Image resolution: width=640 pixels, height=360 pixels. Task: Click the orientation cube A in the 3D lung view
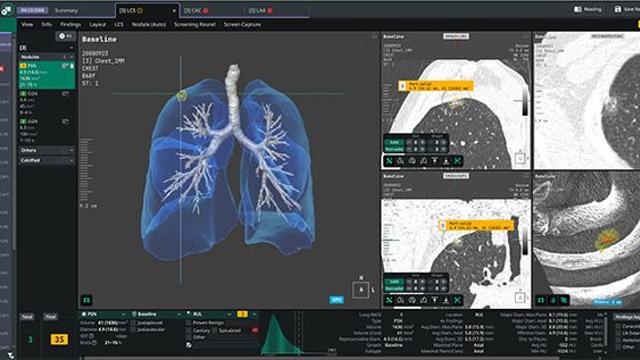click(361, 290)
